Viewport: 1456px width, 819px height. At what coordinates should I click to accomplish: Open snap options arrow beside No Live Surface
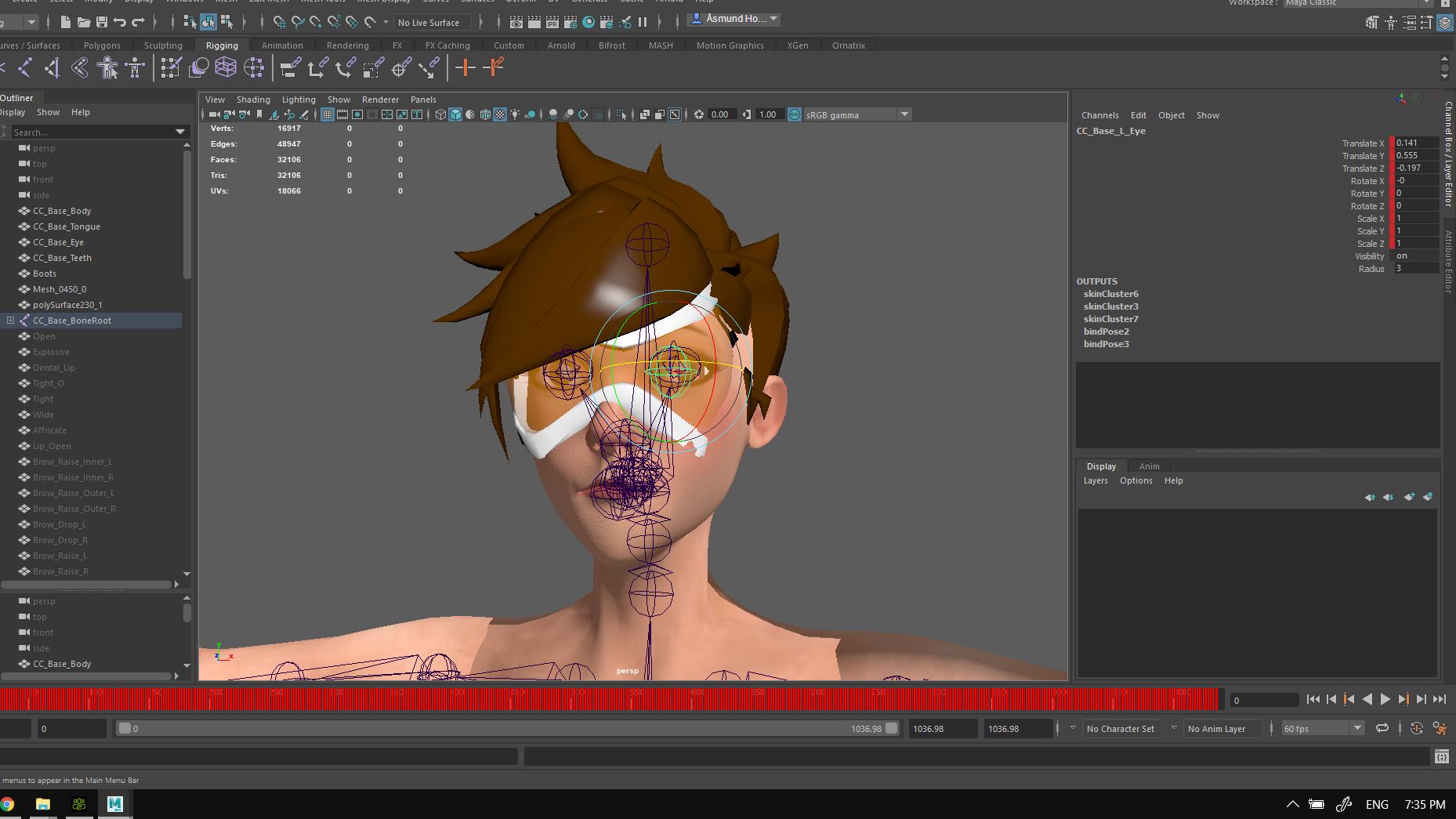pyautogui.click(x=386, y=22)
